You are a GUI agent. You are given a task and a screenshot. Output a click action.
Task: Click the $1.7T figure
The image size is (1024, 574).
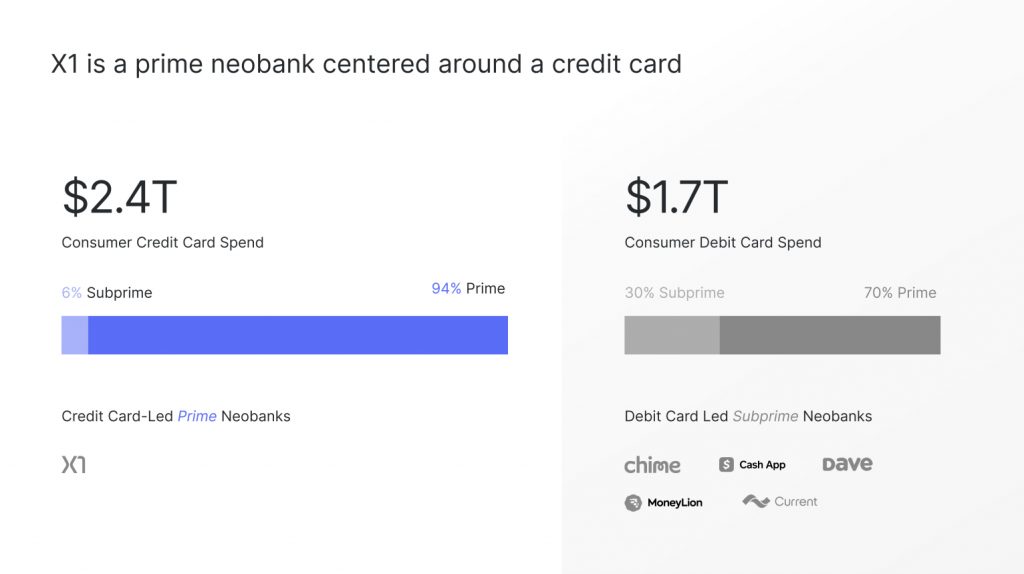tap(677, 197)
